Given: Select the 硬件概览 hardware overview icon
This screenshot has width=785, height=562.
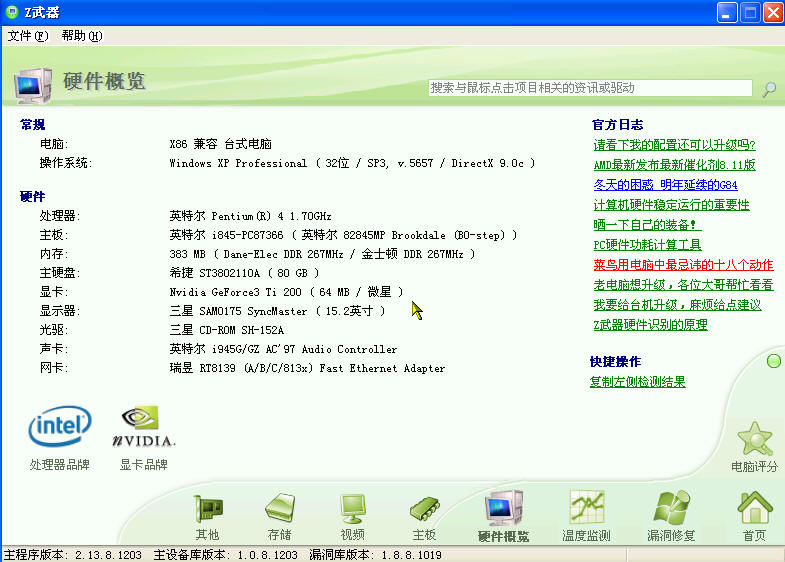Looking at the screenshot, I should 504,508.
